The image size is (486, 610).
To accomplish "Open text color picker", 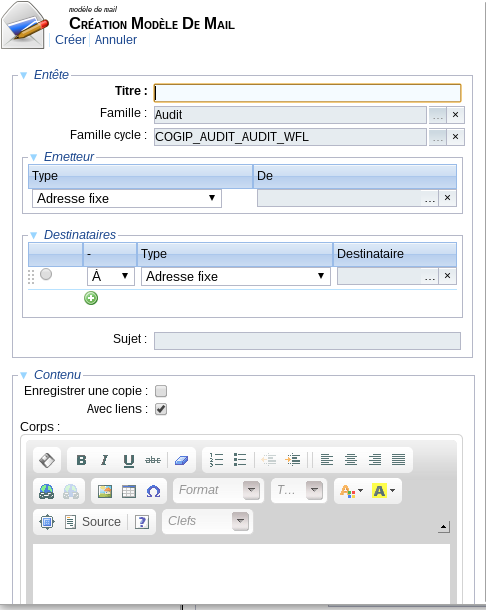I will pos(351,491).
